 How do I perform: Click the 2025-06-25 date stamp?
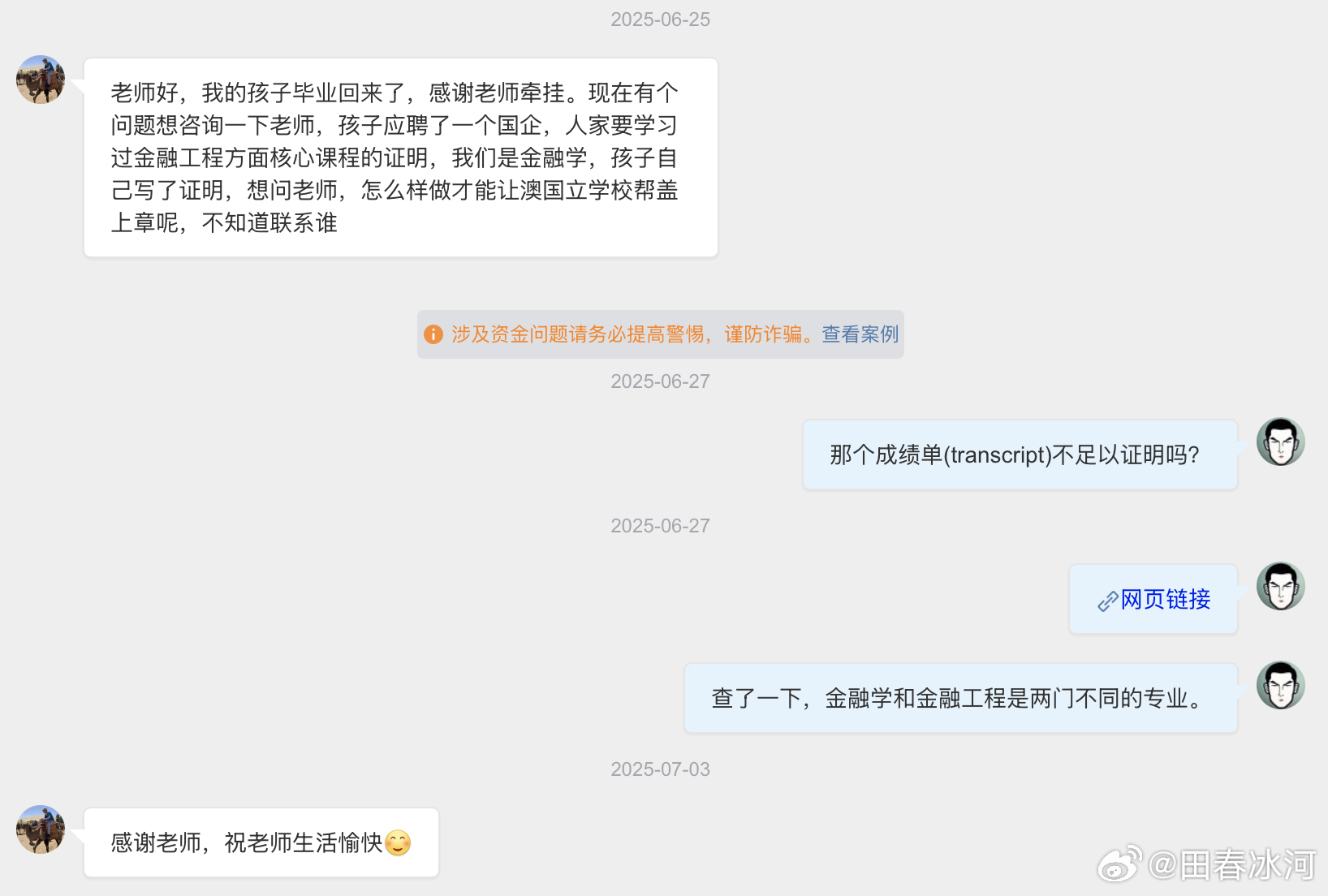point(661,19)
